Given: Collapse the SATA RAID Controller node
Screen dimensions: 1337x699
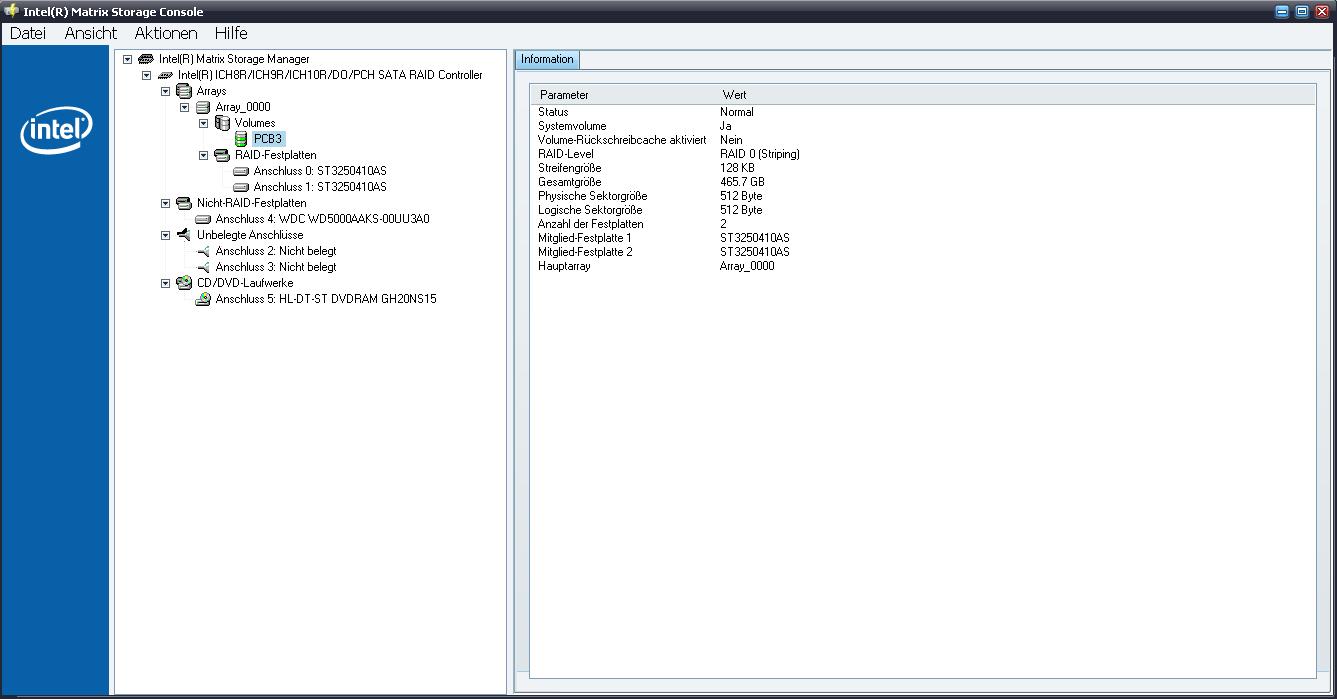Looking at the screenshot, I should 147,75.
